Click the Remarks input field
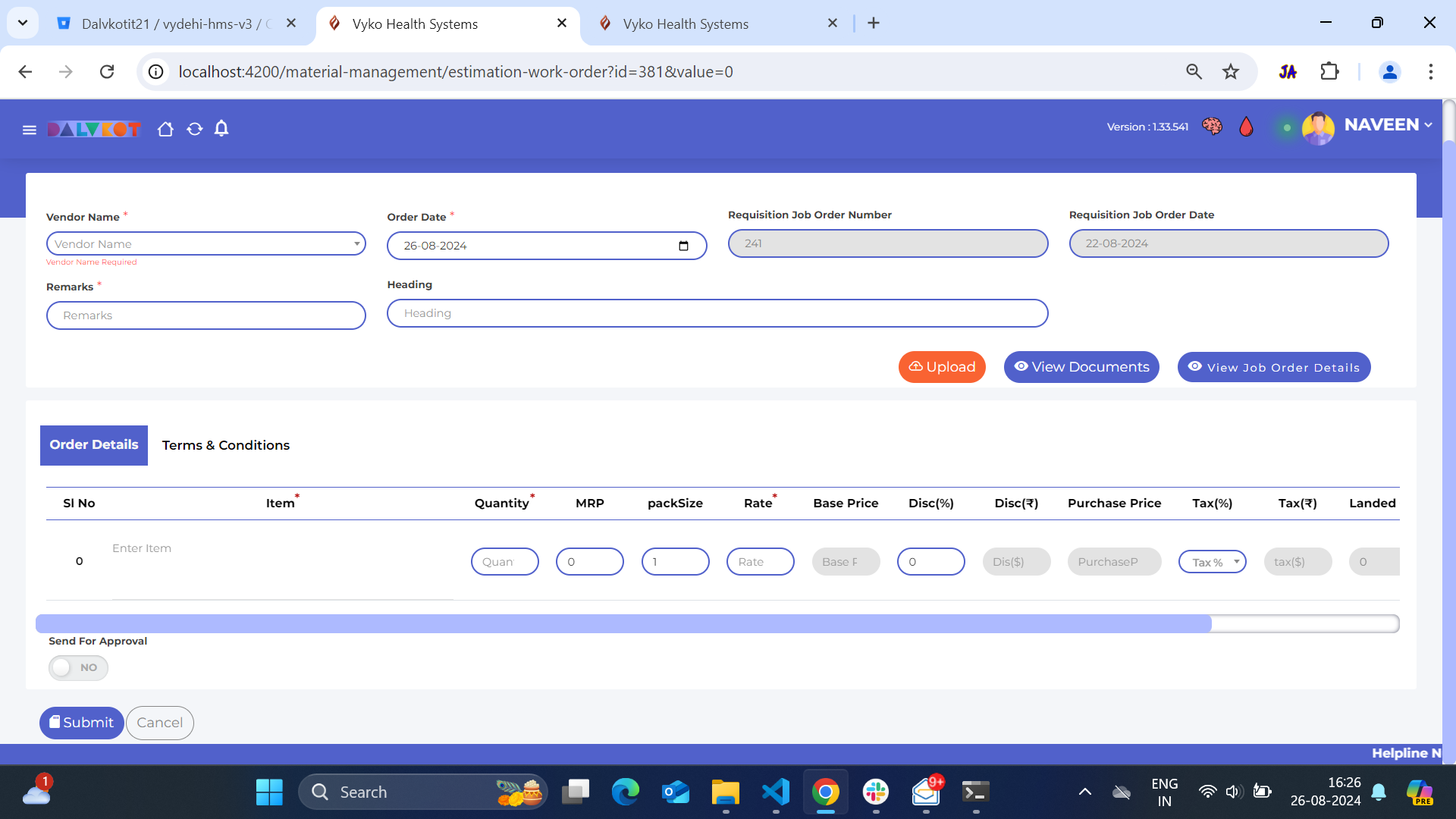 point(206,315)
